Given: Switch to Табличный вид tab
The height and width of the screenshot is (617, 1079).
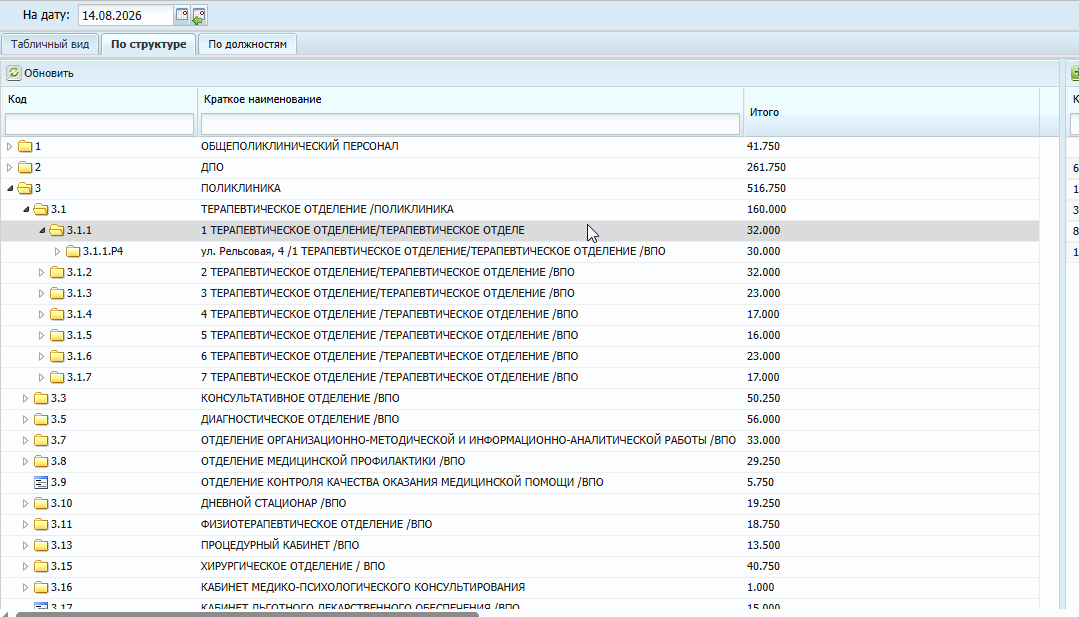Looking at the screenshot, I should 50,44.
